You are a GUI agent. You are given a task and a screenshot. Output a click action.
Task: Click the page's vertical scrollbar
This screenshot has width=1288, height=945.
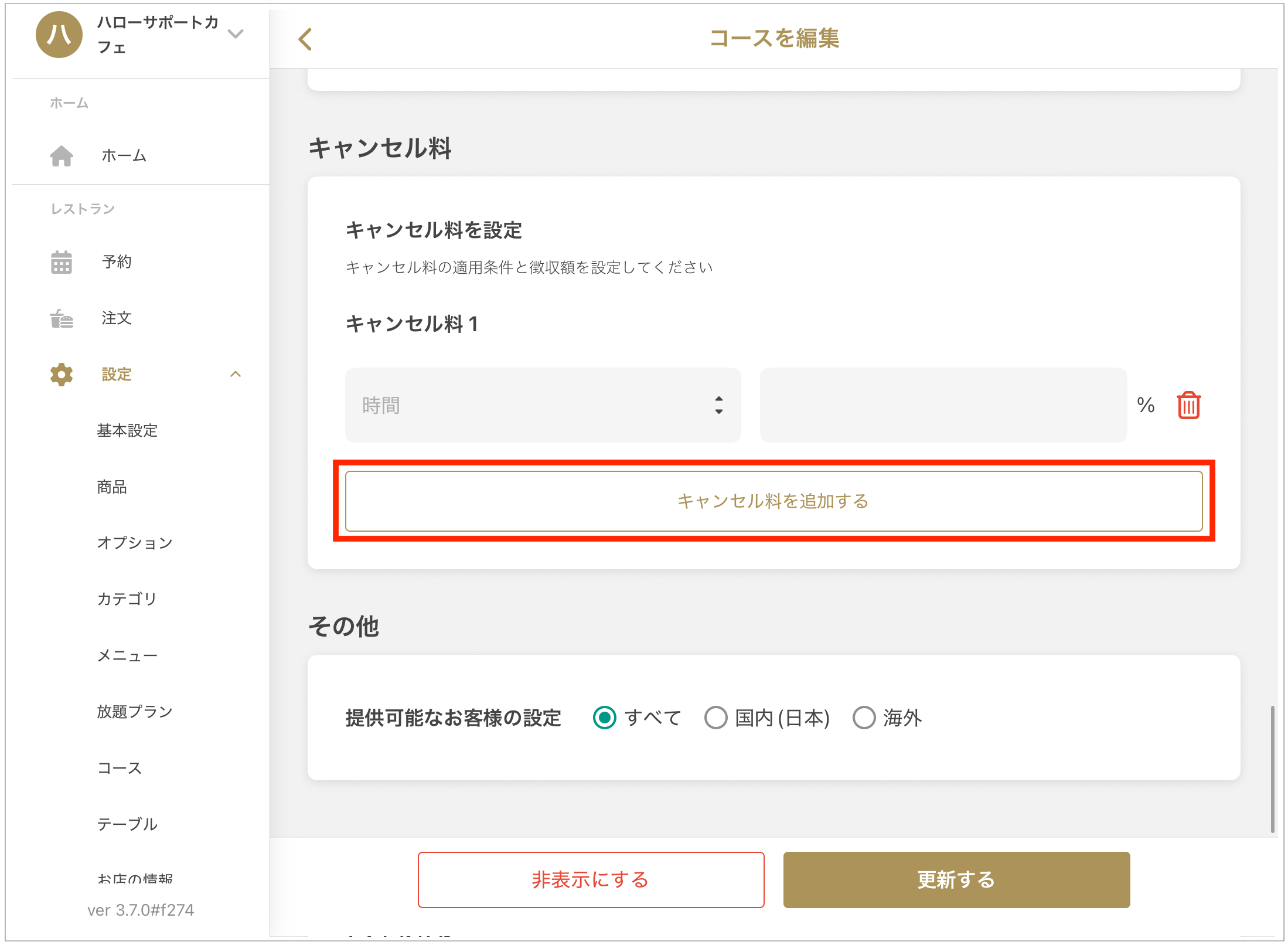1272,769
